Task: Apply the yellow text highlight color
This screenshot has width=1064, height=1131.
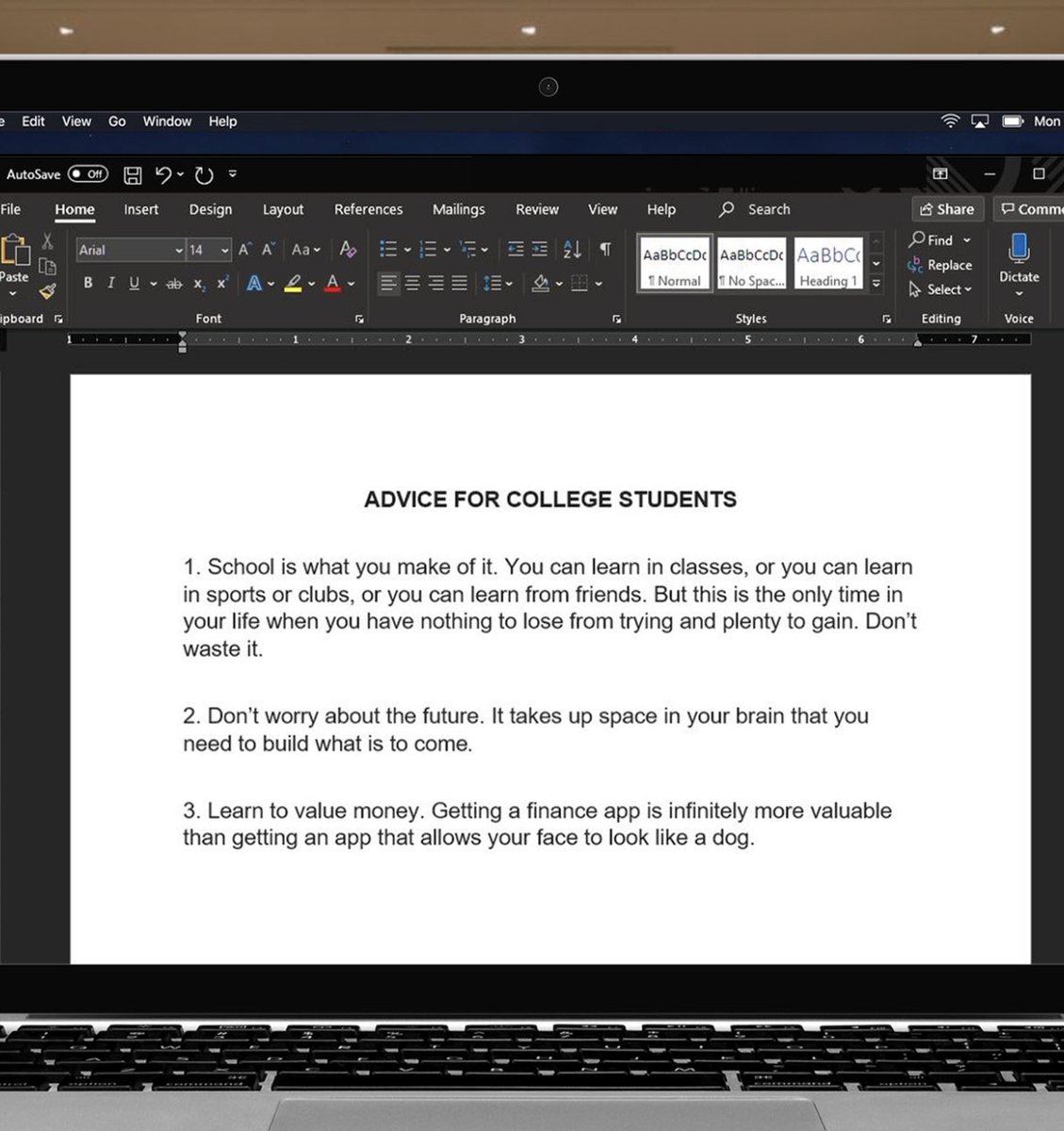Action: pos(293,283)
